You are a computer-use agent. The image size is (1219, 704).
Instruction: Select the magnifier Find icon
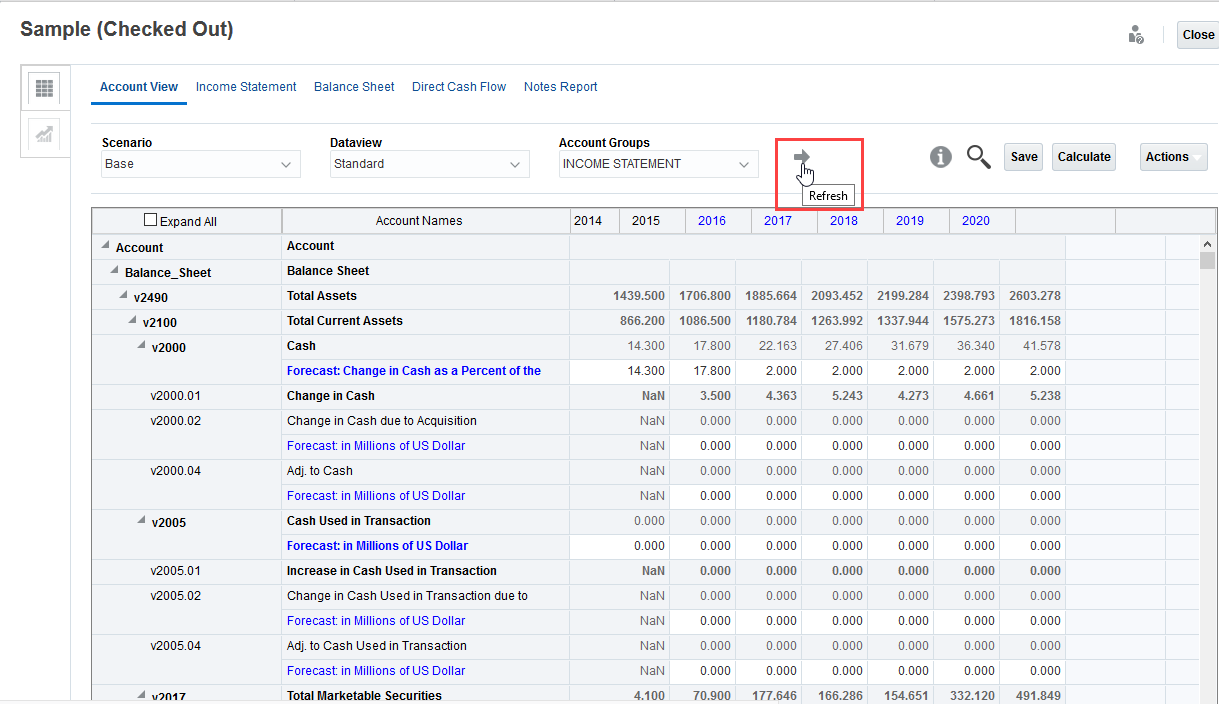pos(978,157)
